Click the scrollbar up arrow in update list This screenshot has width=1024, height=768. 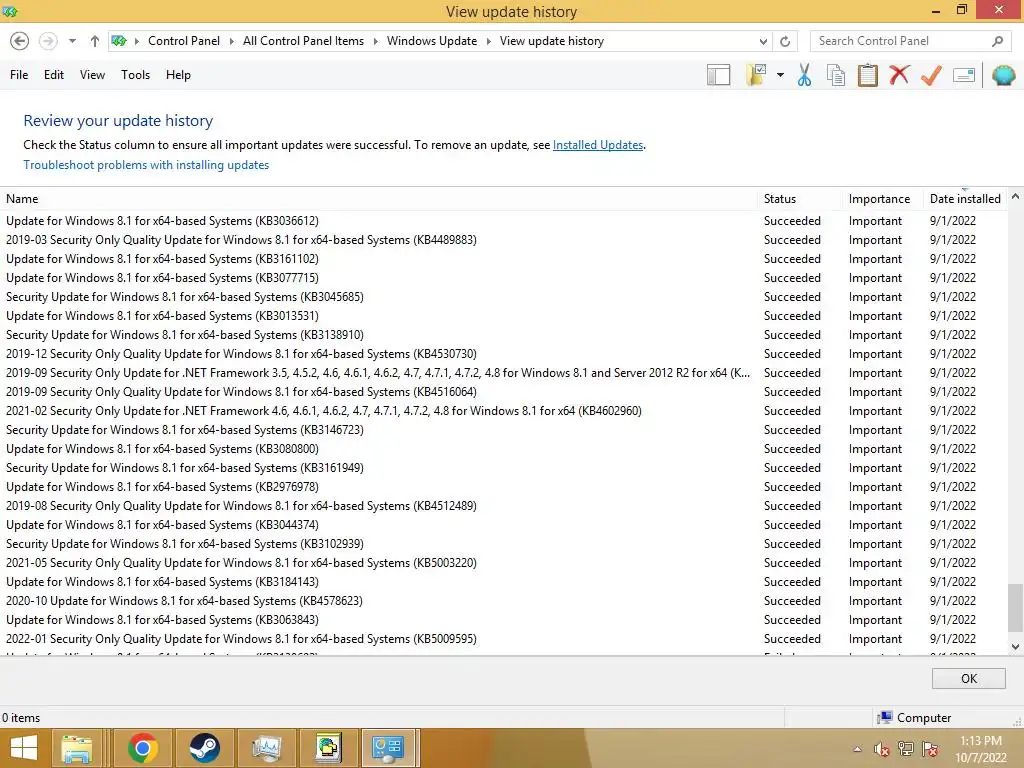pos(1015,196)
